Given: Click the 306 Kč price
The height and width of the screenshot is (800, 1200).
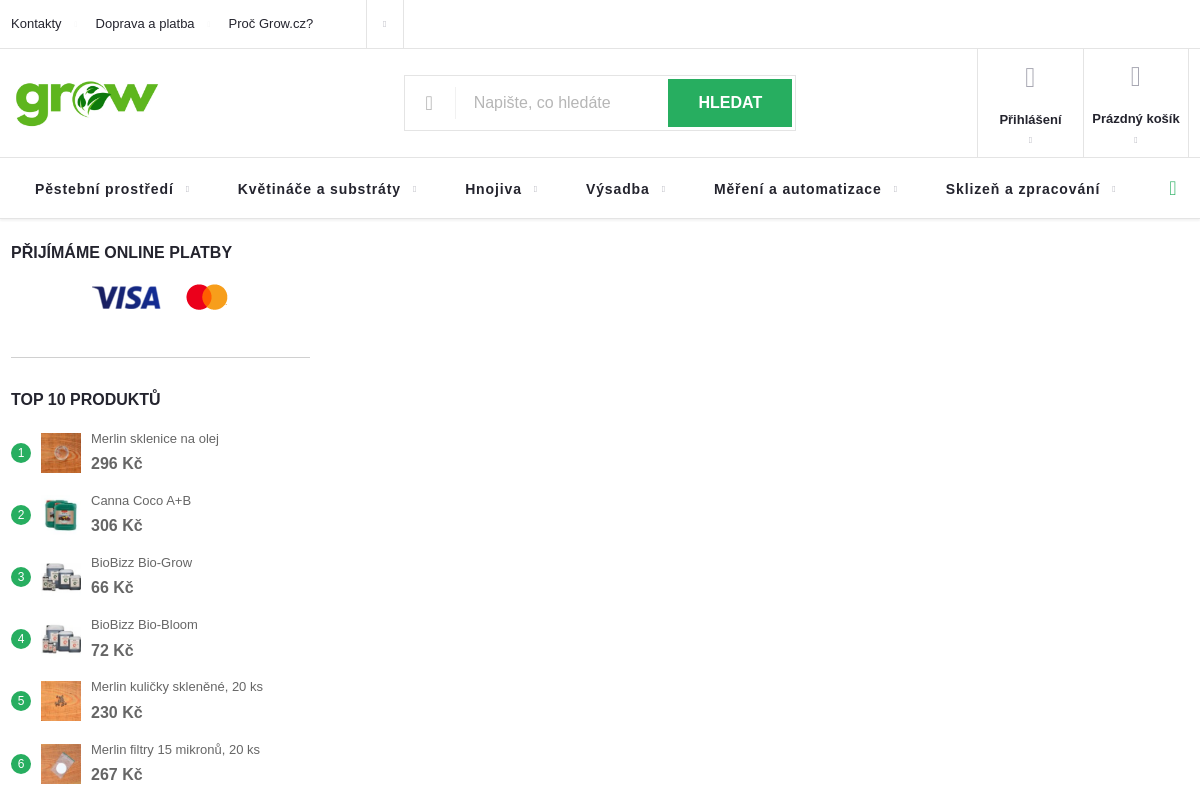Looking at the screenshot, I should tap(117, 526).
